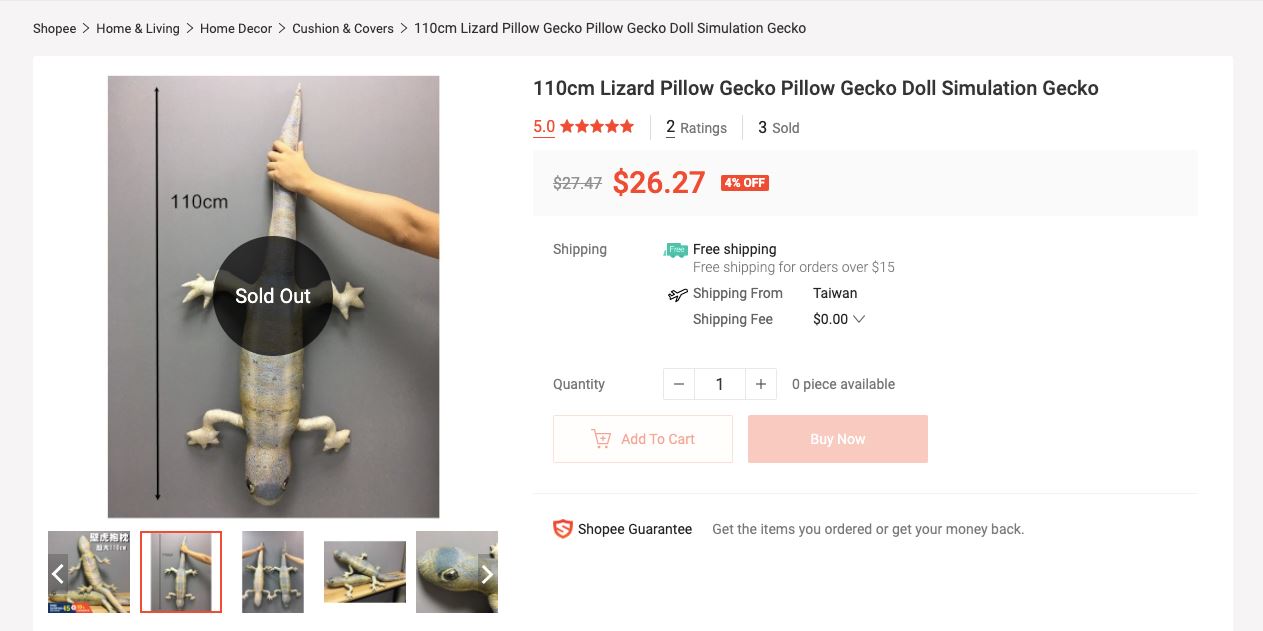Expand the Shipping Fee dropdown
The height and width of the screenshot is (631, 1263).
858,319
